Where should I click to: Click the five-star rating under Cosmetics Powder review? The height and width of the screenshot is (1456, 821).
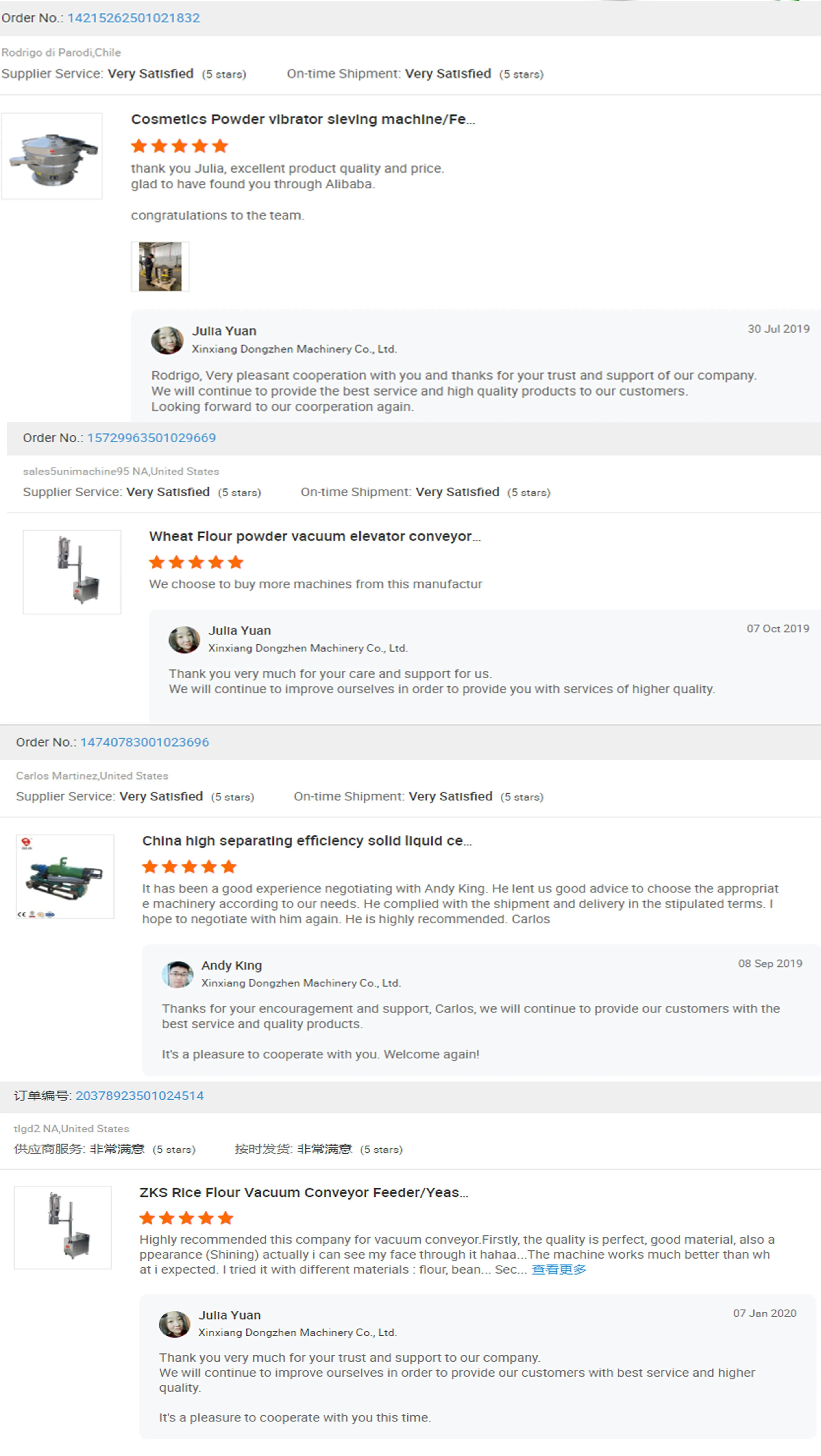[x=179, y=146]
